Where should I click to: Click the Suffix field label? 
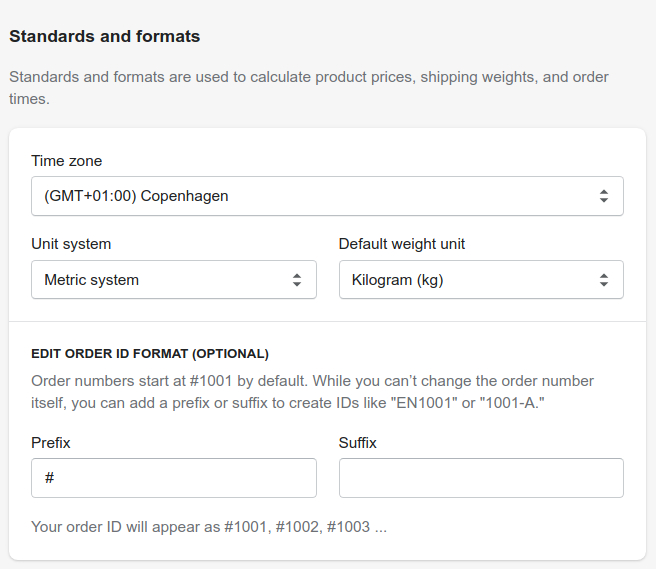(357, 443)
